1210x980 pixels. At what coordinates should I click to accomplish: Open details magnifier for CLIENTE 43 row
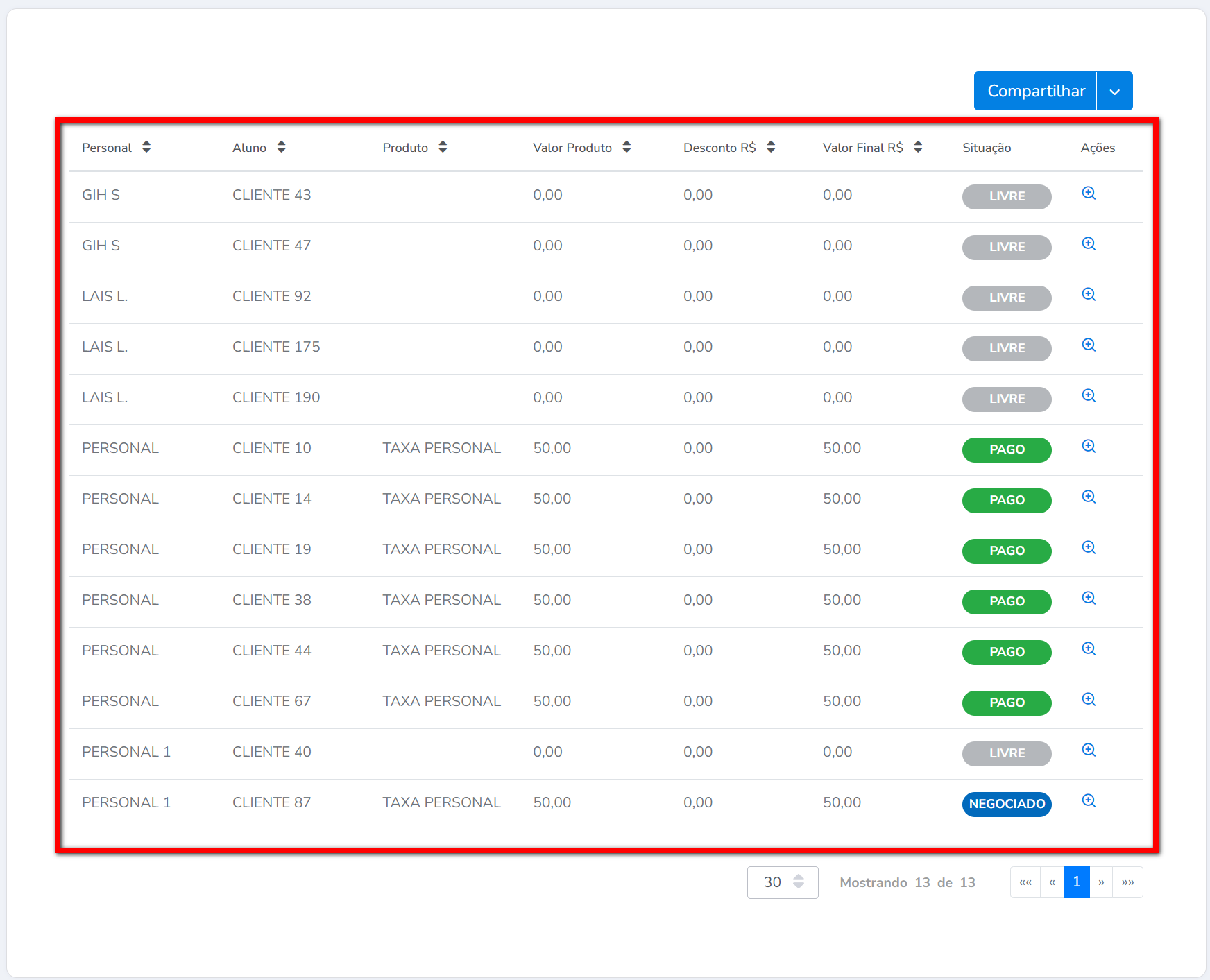pos(1089,194)
